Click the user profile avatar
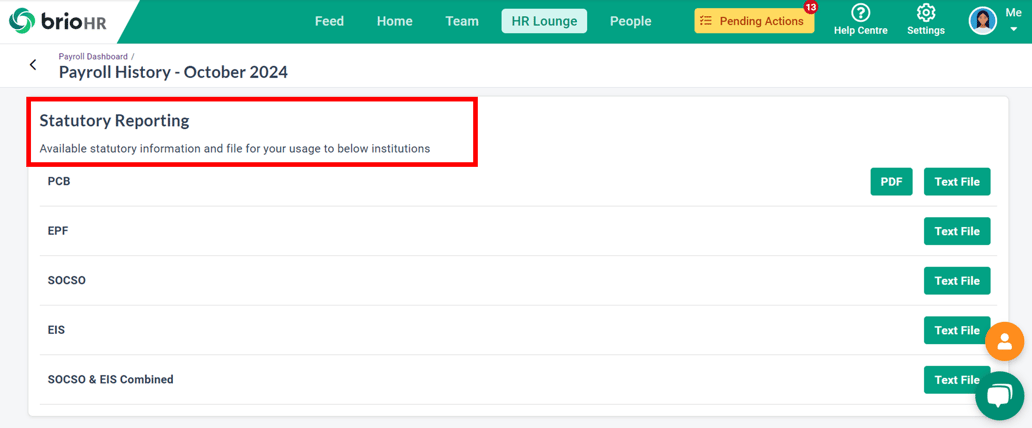Viewport: 1032px width, 428px height. coord(983,21)
